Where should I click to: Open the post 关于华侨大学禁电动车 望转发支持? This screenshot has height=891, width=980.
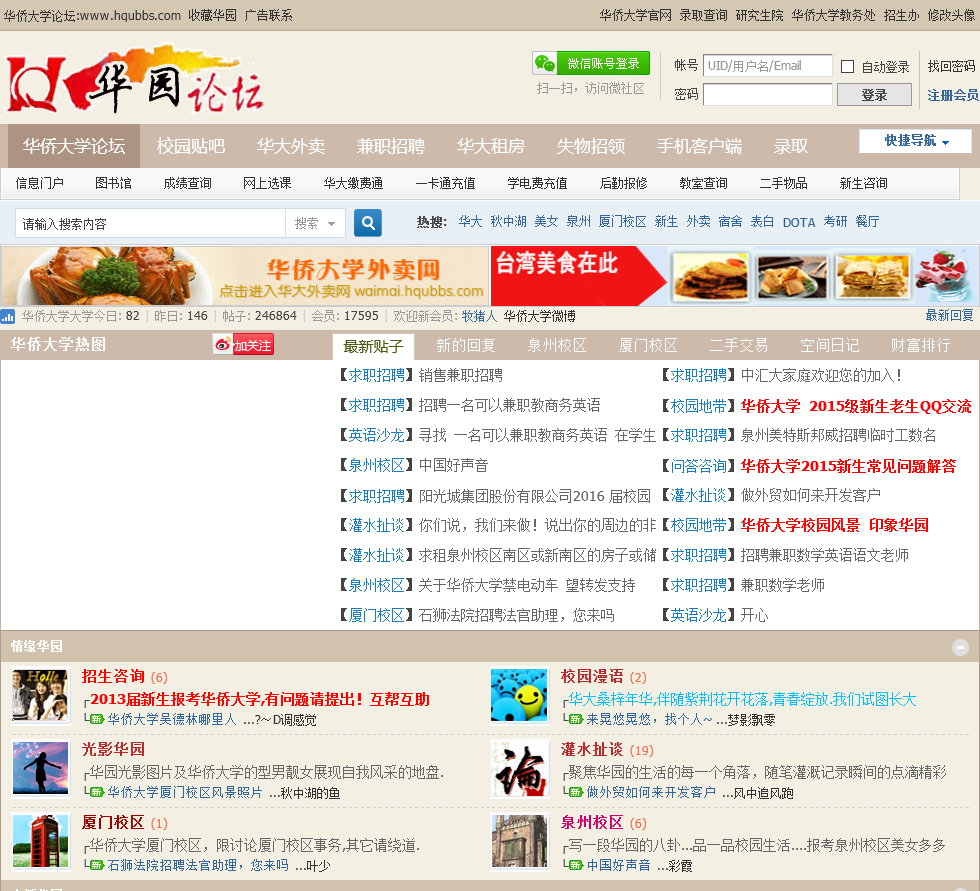[527, 585]
